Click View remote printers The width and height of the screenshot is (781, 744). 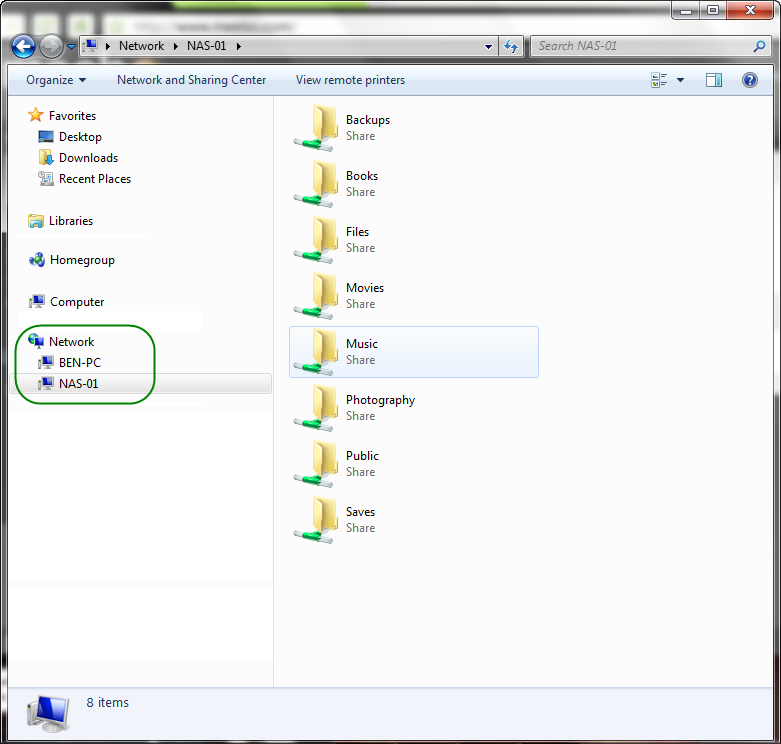[x=350, y=80]
